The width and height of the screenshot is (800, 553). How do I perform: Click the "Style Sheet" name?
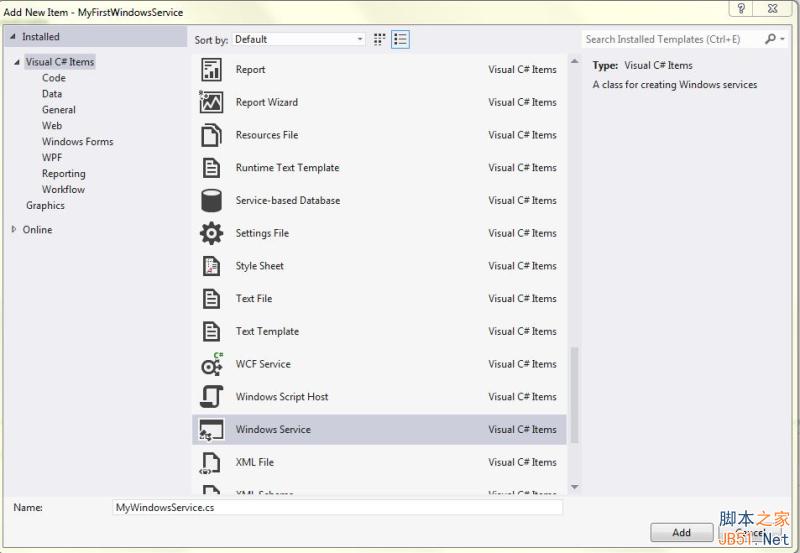(260, 266)
